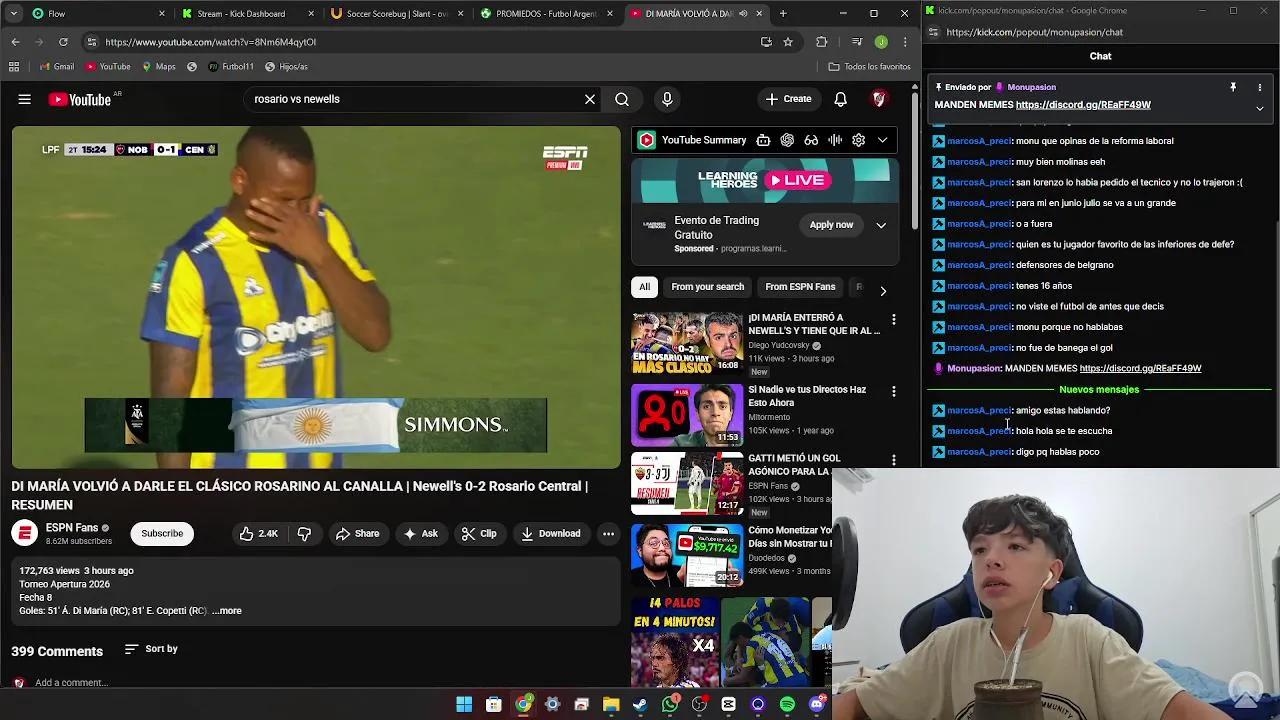
Task: Jump to 'Nuevos mensajes' in Kick chat
Action: [x=1099, y=390]
